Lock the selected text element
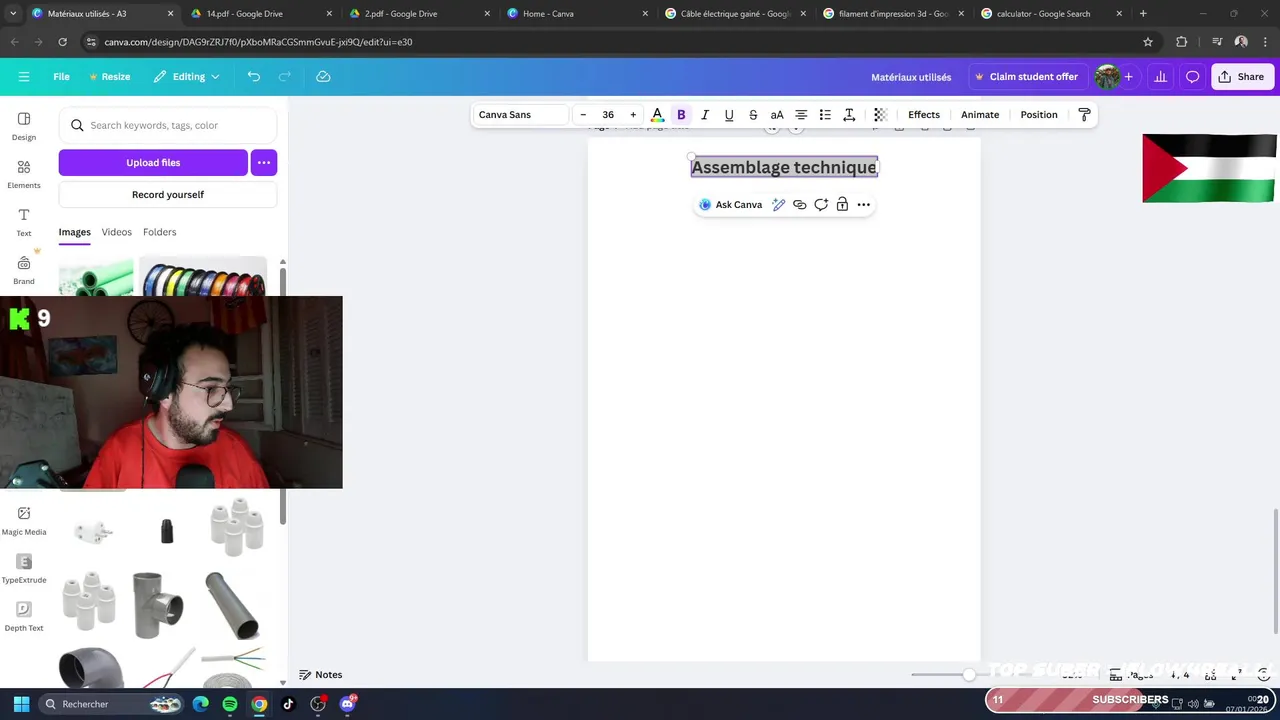The image size is (1280, 720). click(x=842, y=205)
